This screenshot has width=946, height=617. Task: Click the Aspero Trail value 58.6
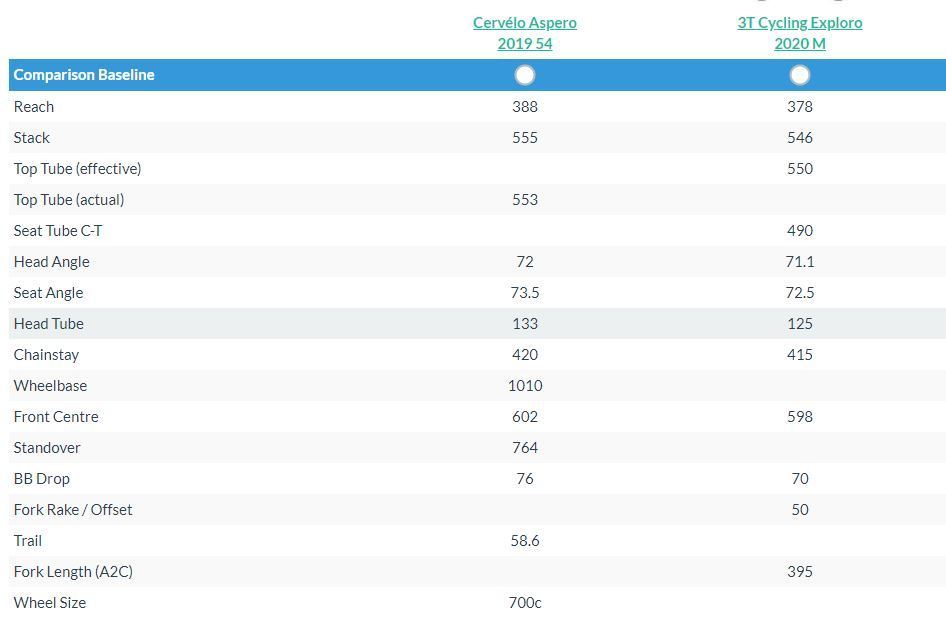click(525, 541)
